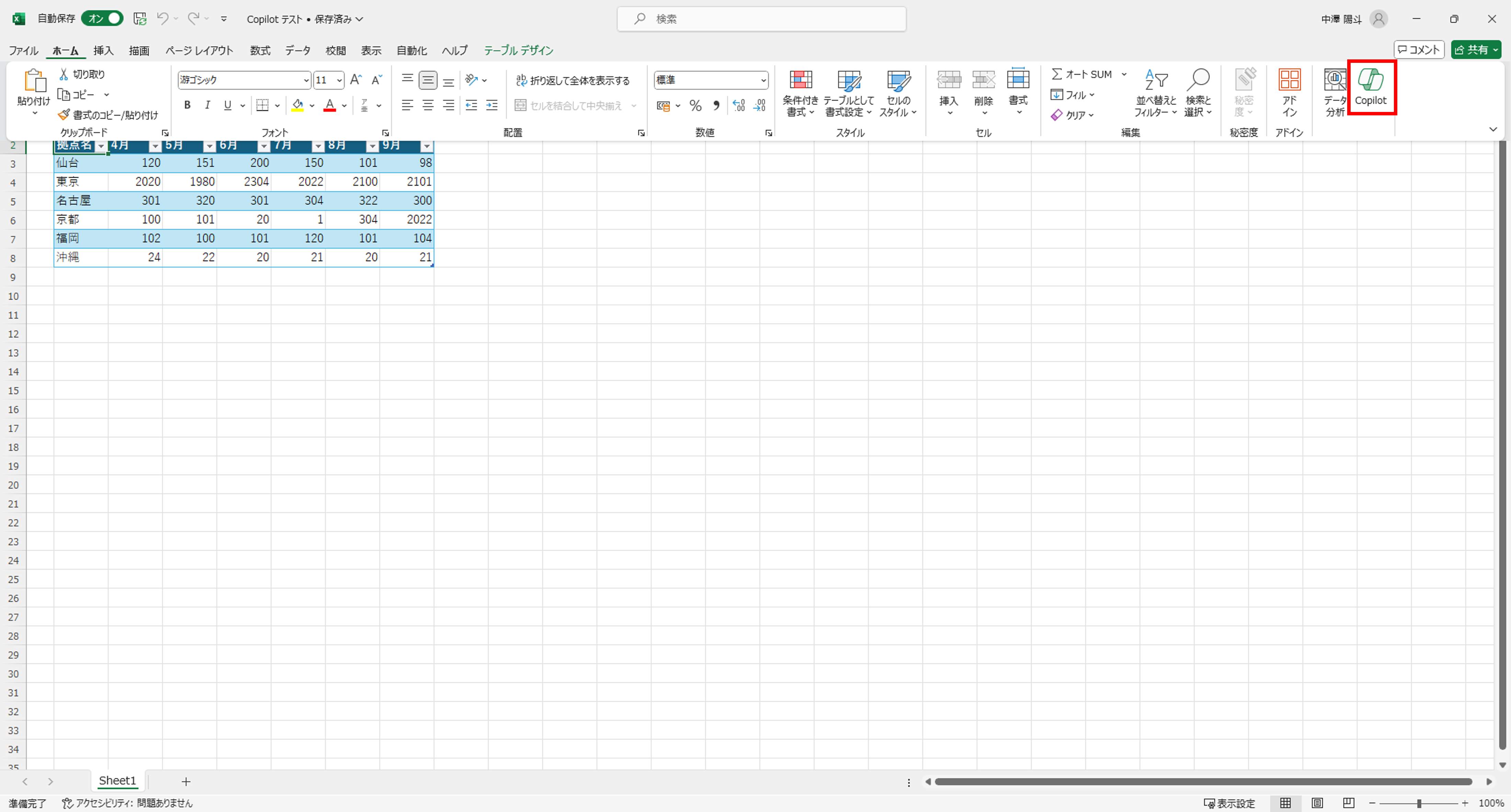The image size is (1511, 812).
Task: Open the Table Design (テーブル デザイン) tab
Action: (518, 50)
